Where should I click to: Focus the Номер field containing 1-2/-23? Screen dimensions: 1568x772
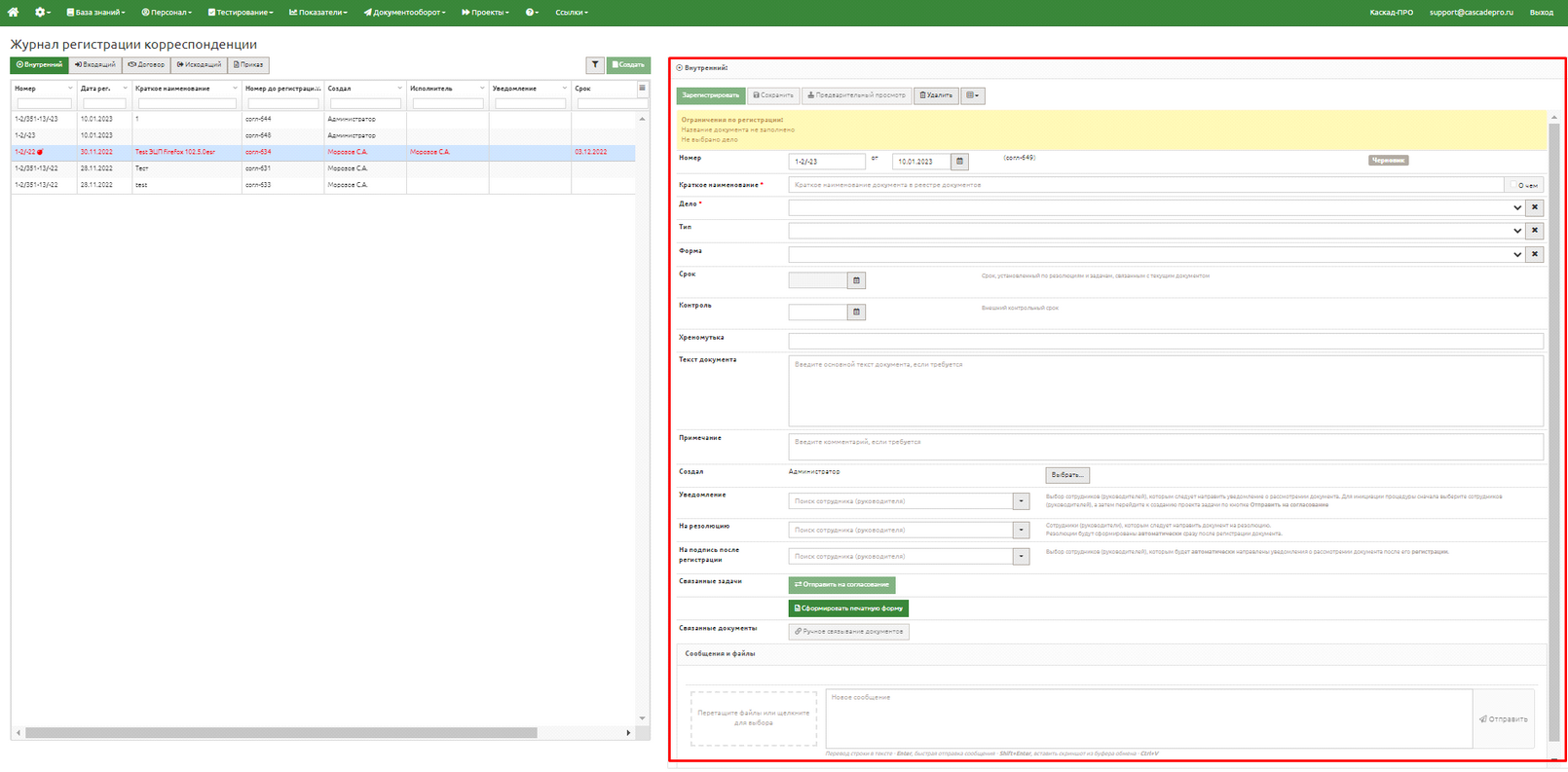tap(827, 162)
